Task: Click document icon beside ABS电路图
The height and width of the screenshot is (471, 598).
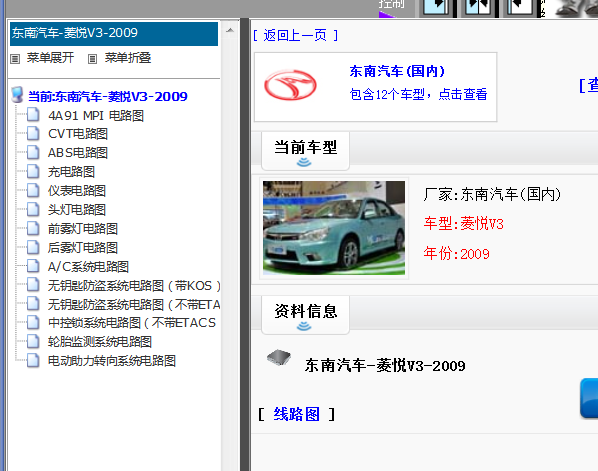Action: tap(33, 152)
